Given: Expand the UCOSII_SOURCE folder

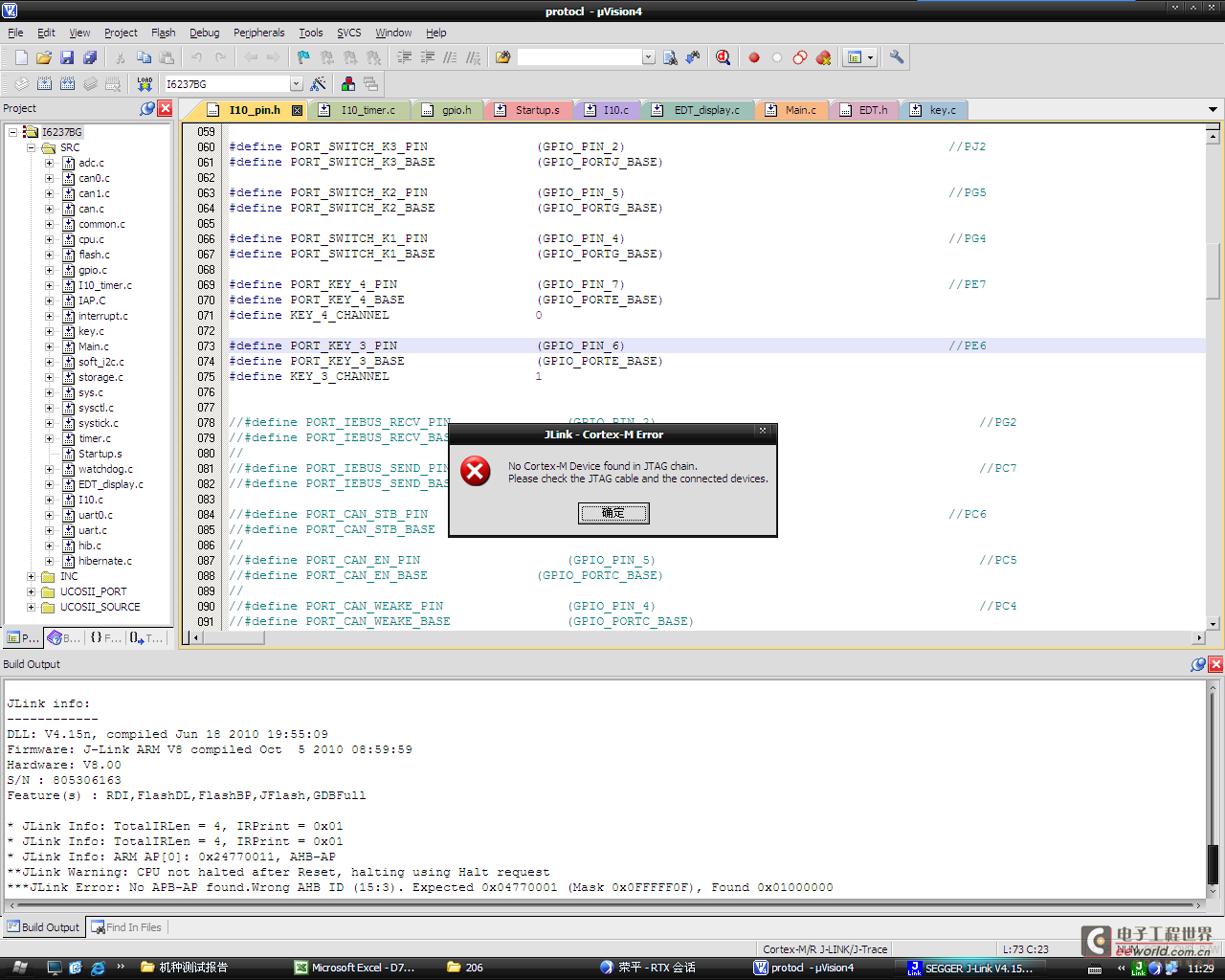Looking at the screenshot, I should (x=31, y=607).
